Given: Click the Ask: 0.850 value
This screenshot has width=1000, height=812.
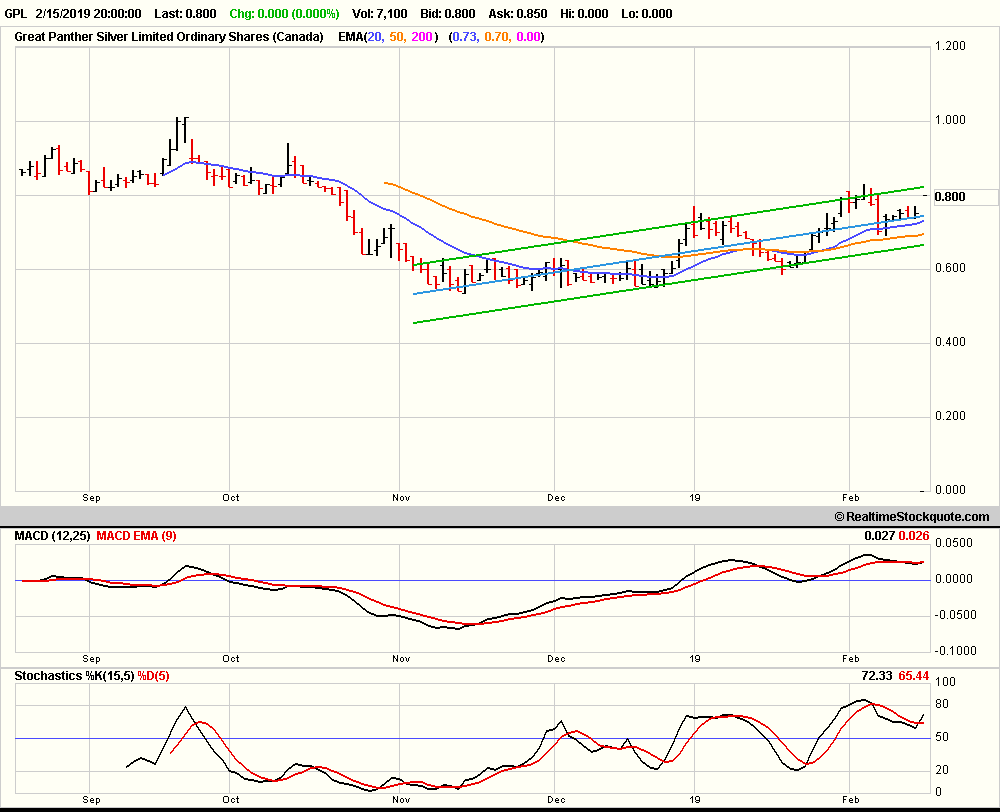Looking at the screenshot, I should point(518,13).
